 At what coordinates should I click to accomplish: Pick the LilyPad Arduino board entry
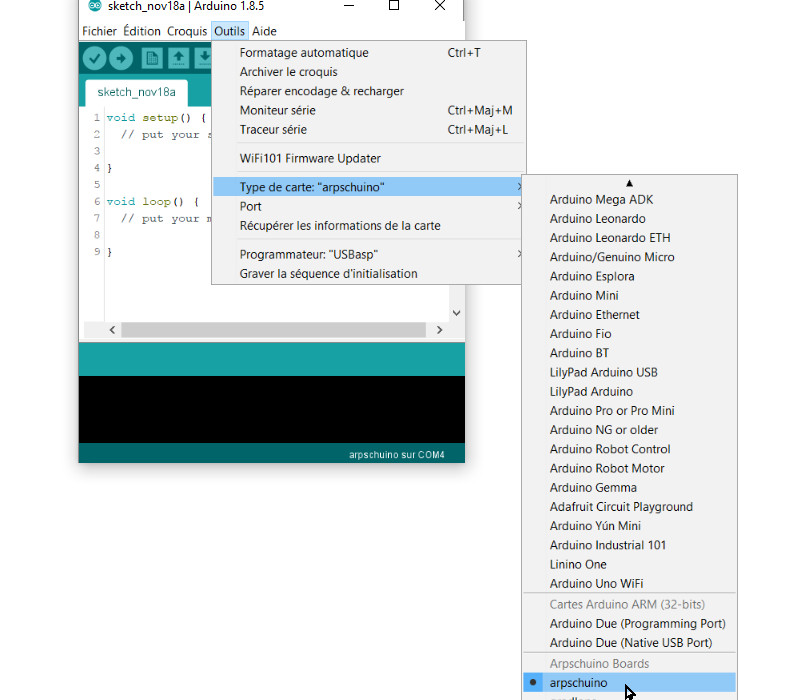[630, 391]
